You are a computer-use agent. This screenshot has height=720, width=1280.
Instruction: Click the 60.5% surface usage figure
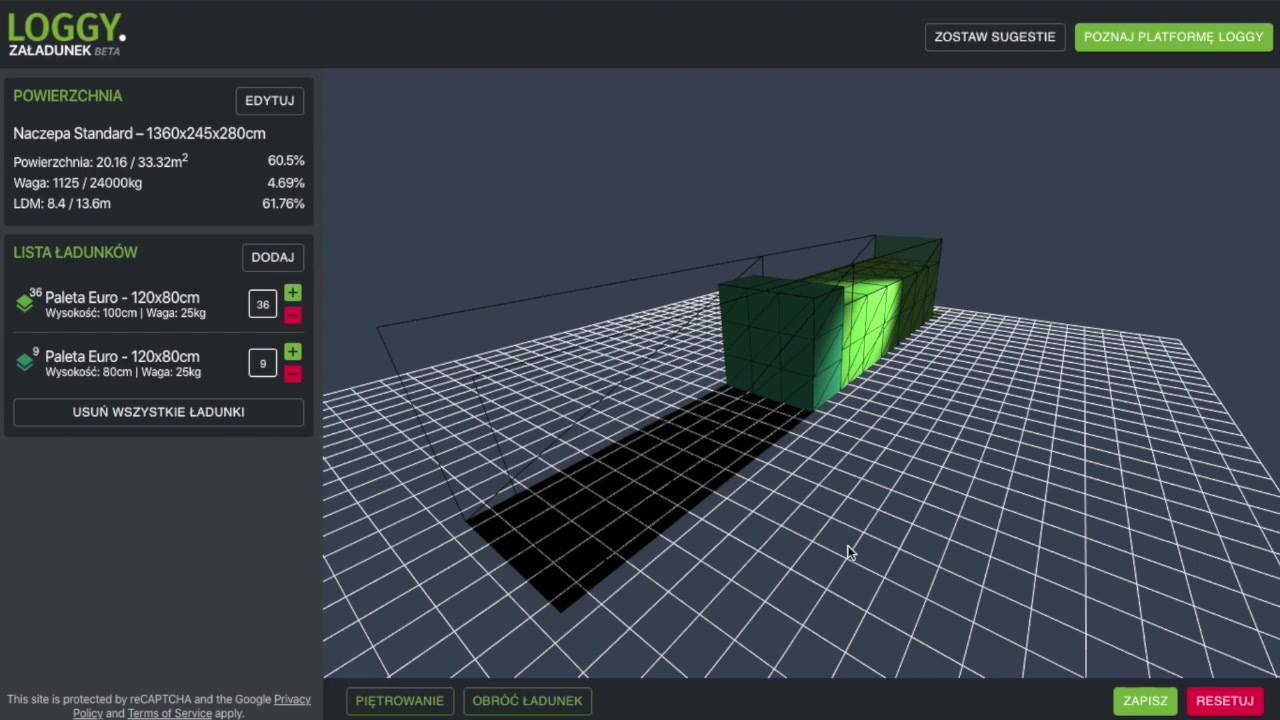pos(286,160)
